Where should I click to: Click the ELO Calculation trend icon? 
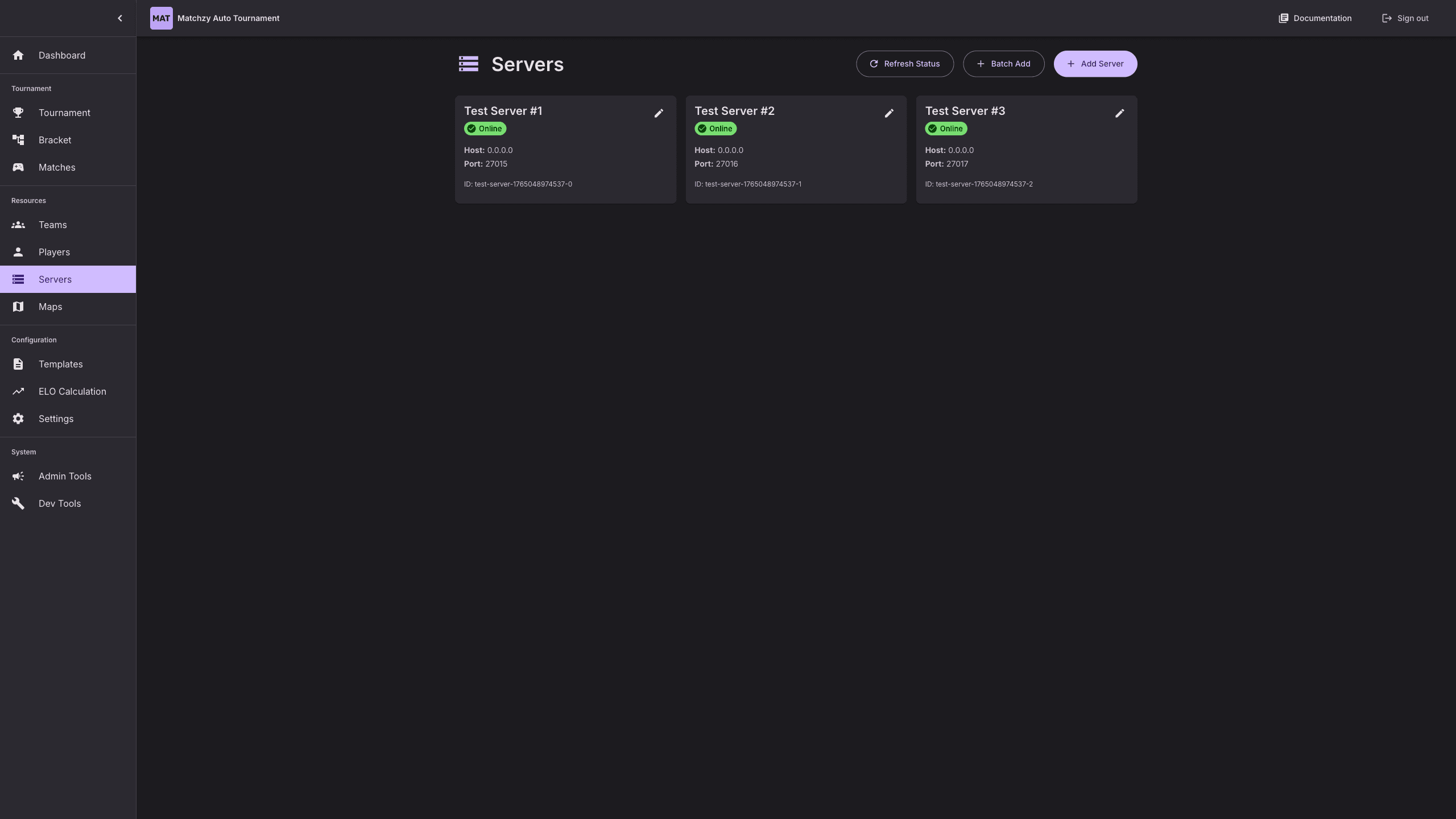(18, 391)
